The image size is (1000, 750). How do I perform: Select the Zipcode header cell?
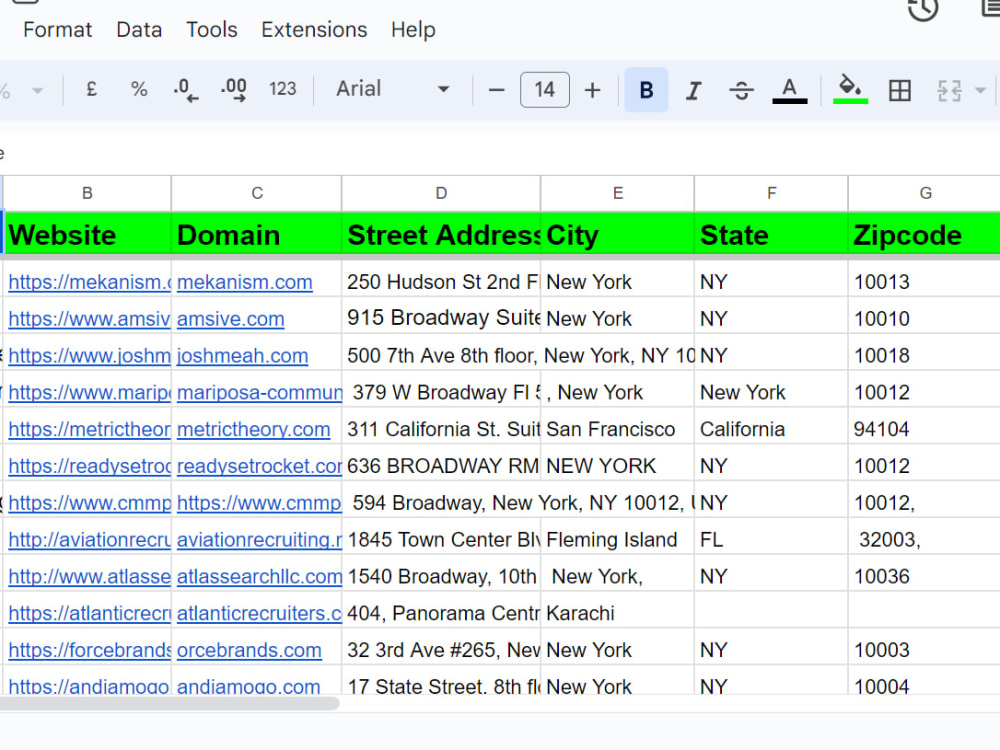pos(925,235)
